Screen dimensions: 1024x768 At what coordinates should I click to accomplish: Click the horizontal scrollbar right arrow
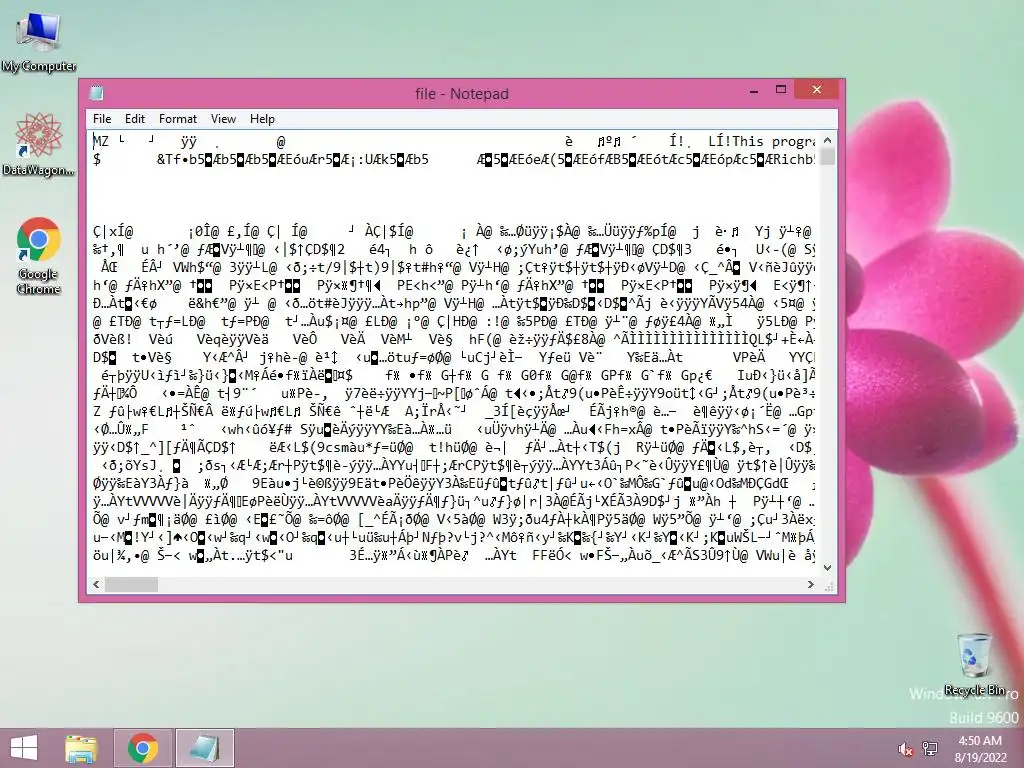click(811, 584)
